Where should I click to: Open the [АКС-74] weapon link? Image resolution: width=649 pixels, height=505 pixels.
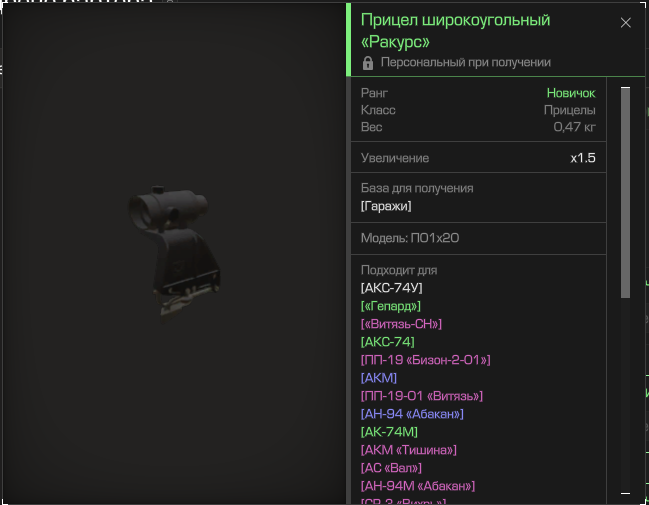point(387,342)
